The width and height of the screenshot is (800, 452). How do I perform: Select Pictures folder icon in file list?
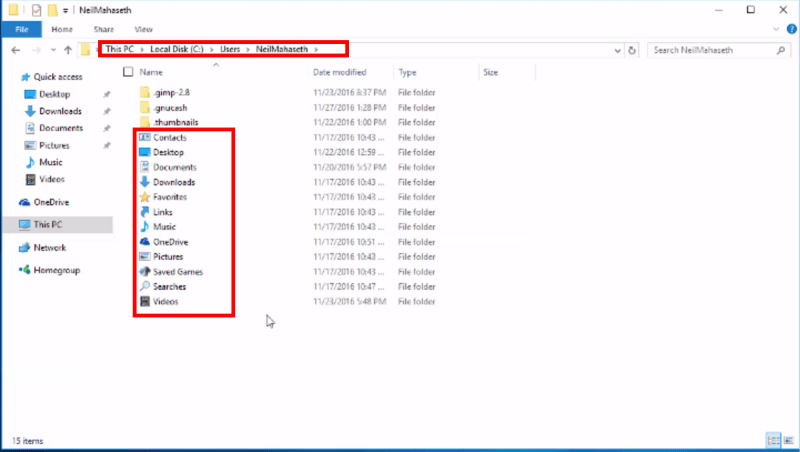pyautogui.click(x=145, y=257)
